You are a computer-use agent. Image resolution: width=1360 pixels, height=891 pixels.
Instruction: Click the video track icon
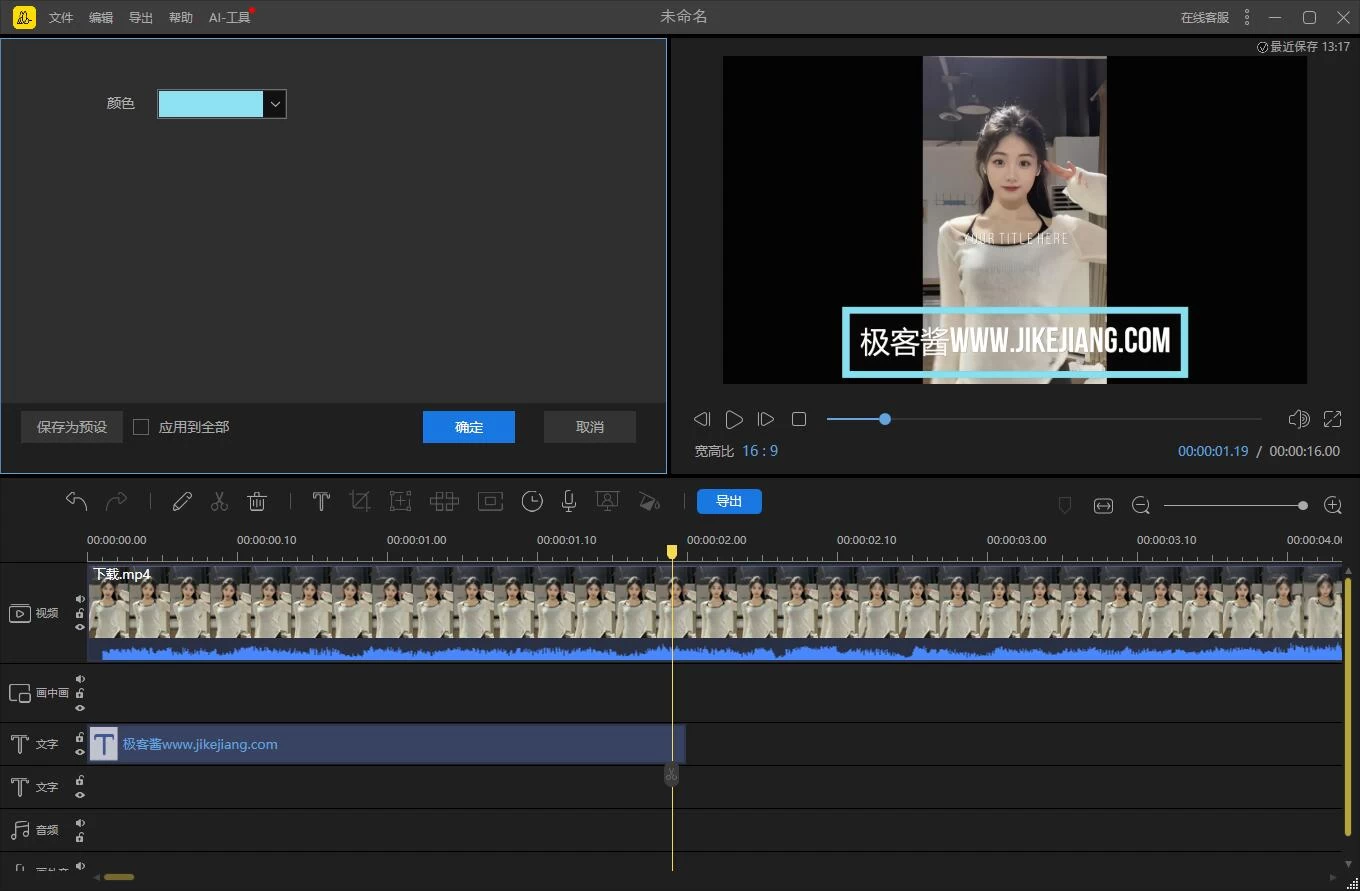pos(20,613)
